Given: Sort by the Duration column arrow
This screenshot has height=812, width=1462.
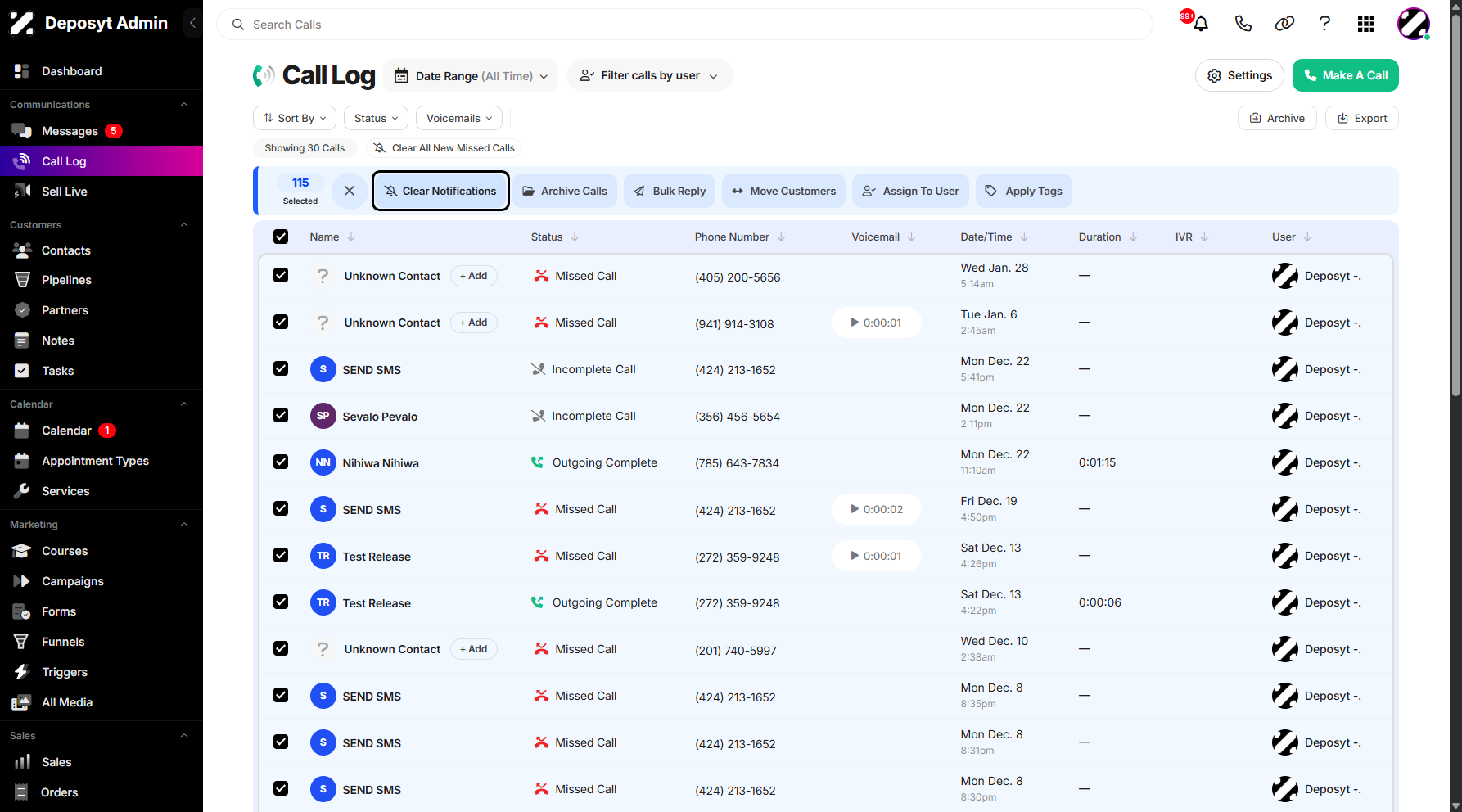Looking at the screenshot, I should click(x=1133, y=237).
